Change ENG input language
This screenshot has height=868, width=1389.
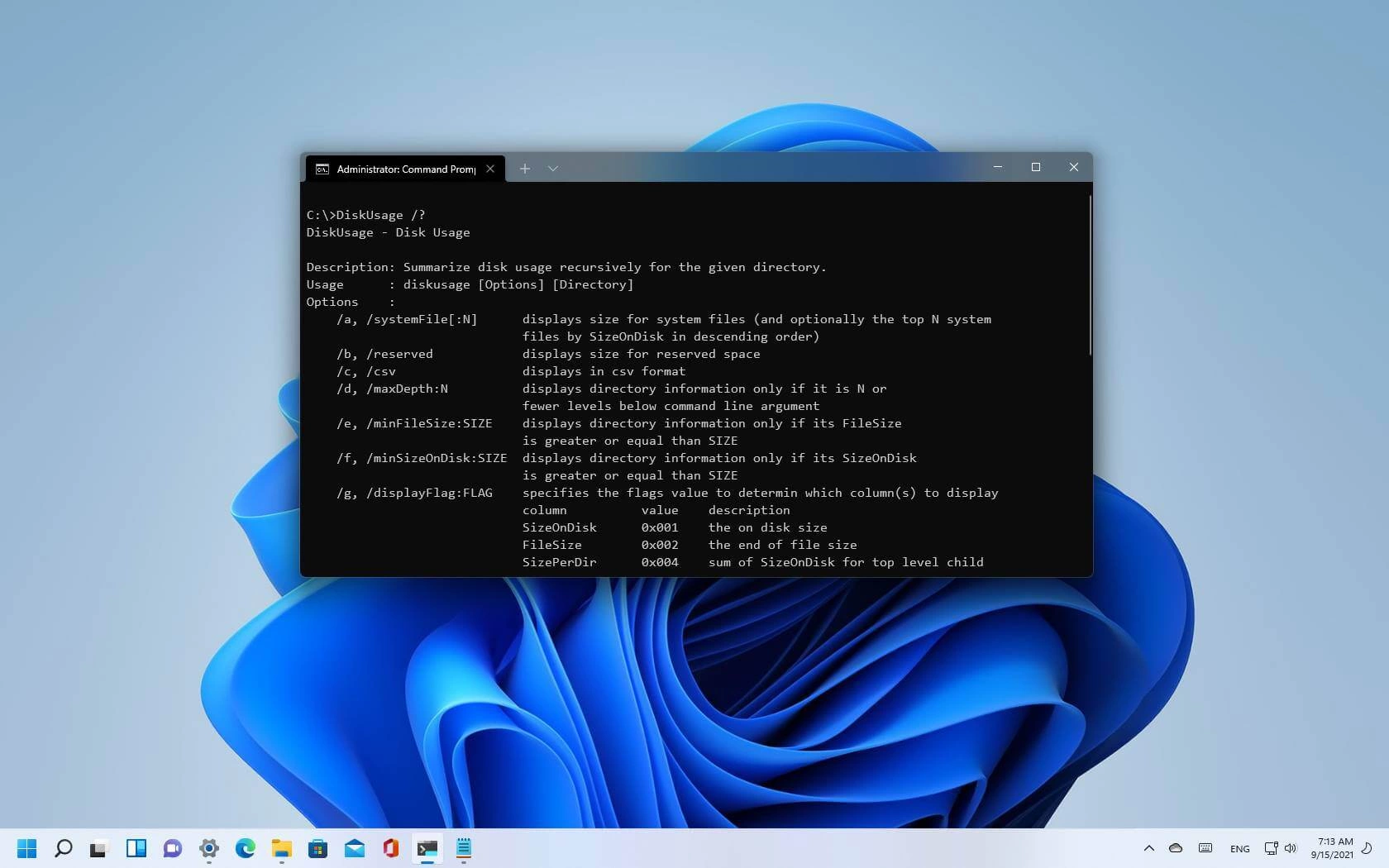1240,849
